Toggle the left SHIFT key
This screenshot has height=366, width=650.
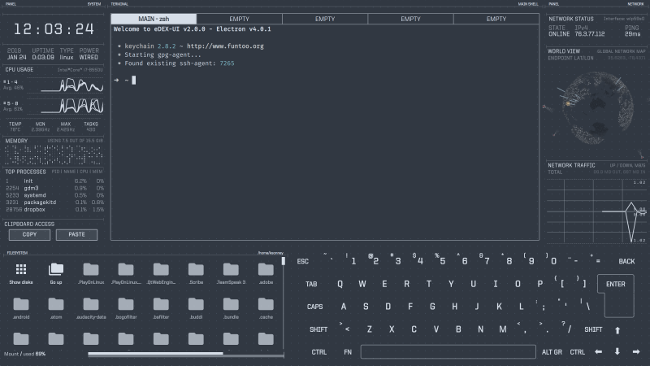[x=318, y=330]
